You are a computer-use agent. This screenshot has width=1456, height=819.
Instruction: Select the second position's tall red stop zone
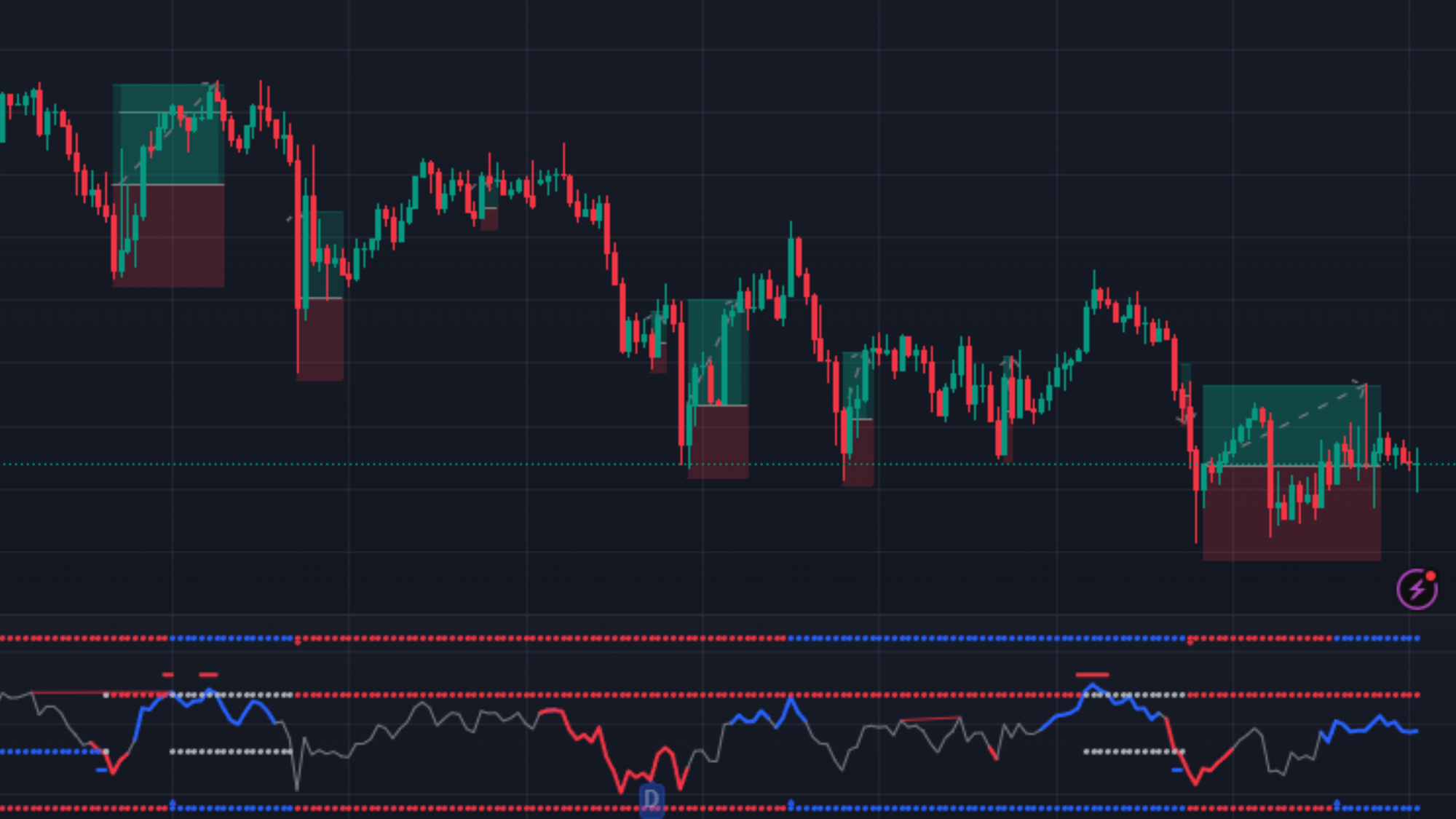pyautogui.click(x=320, y=339)
